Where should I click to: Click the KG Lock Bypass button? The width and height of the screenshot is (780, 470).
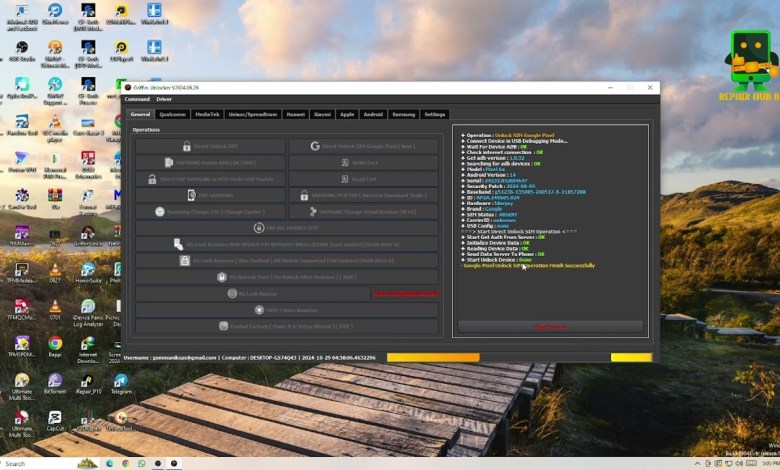tap(253, 293)
